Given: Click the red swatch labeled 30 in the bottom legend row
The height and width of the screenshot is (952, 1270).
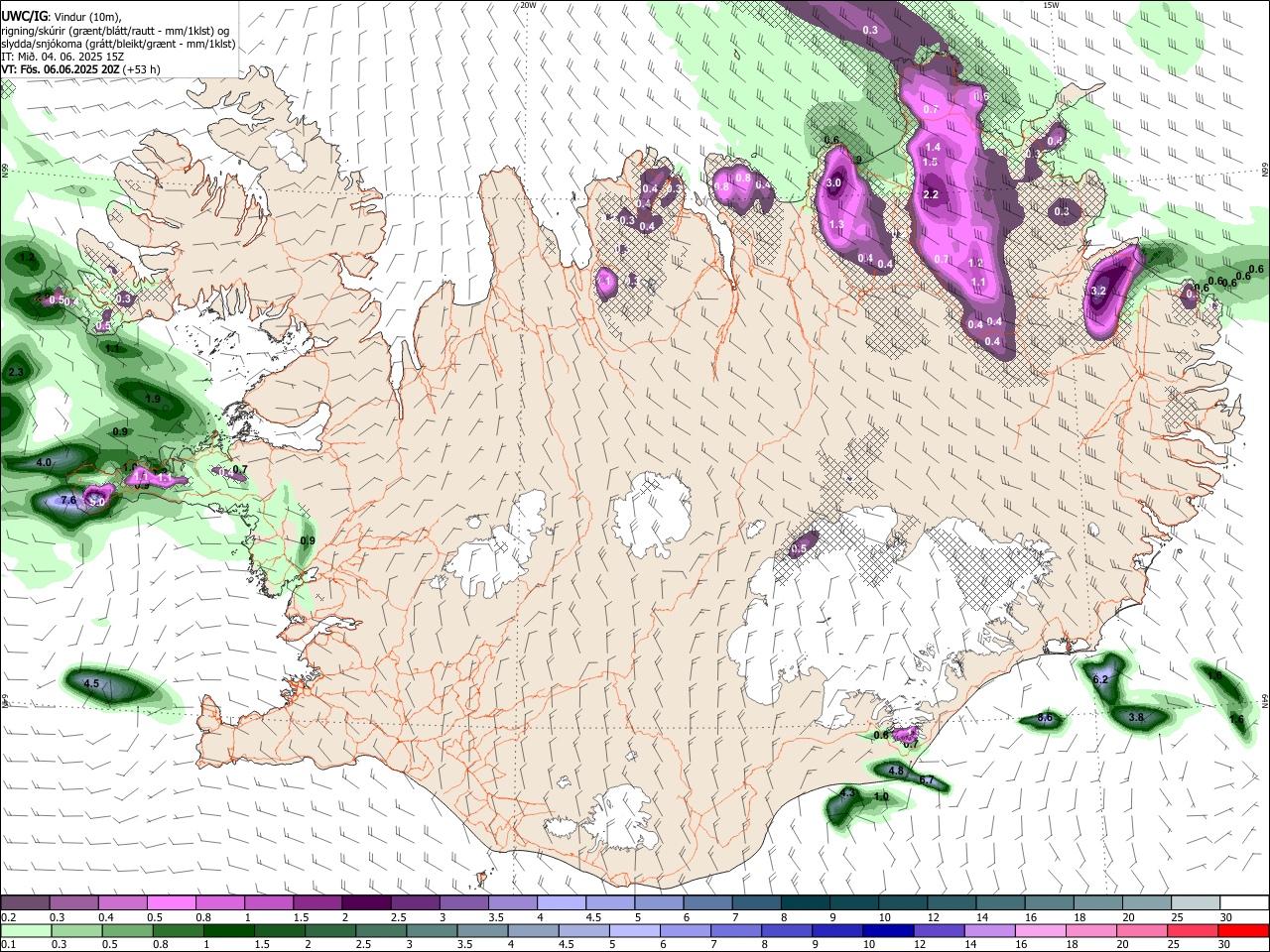Looking at the screenshot, I should point(1243,930).
